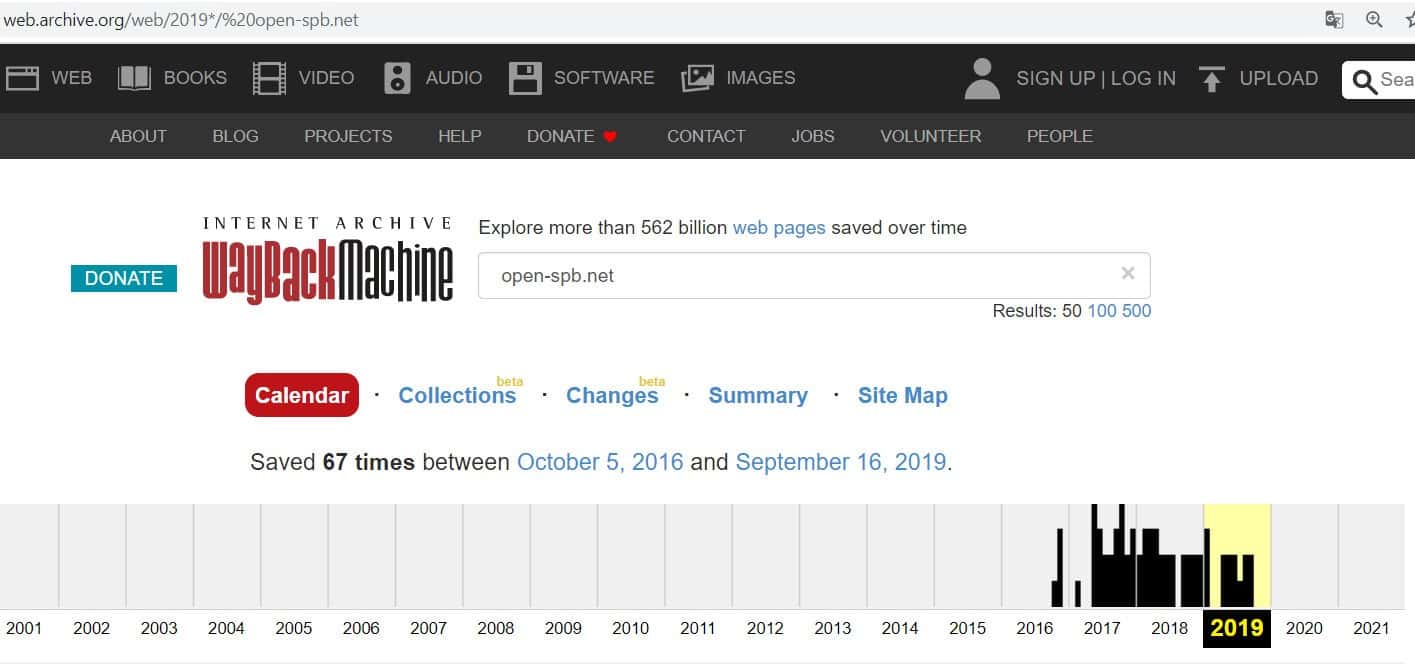Click the Internet Archive search box
Viewport: 1415px width, 664px height.
pyautogui.click(x=1379, y=80)
